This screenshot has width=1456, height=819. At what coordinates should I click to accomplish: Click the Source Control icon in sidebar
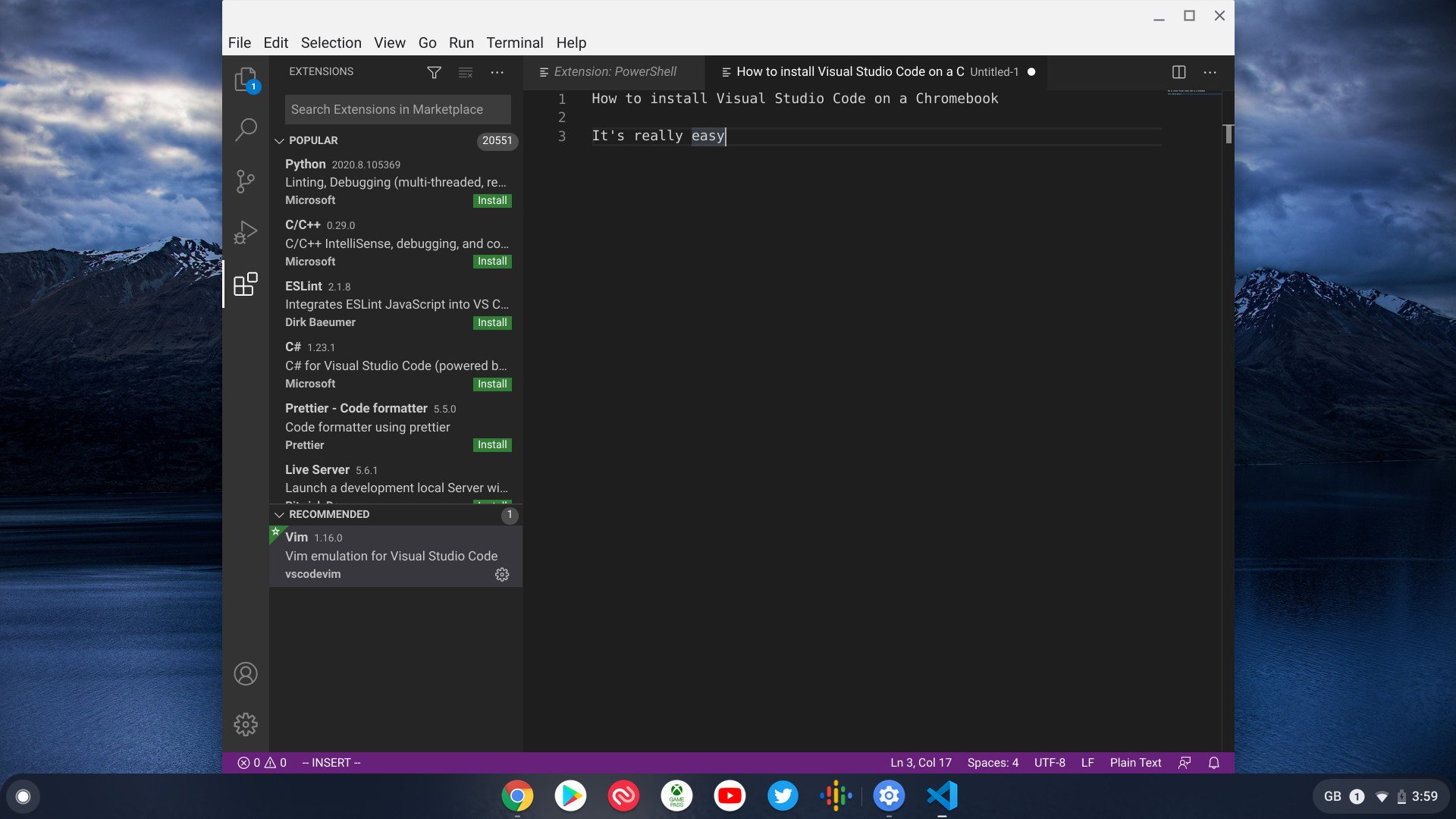point(246,181)
